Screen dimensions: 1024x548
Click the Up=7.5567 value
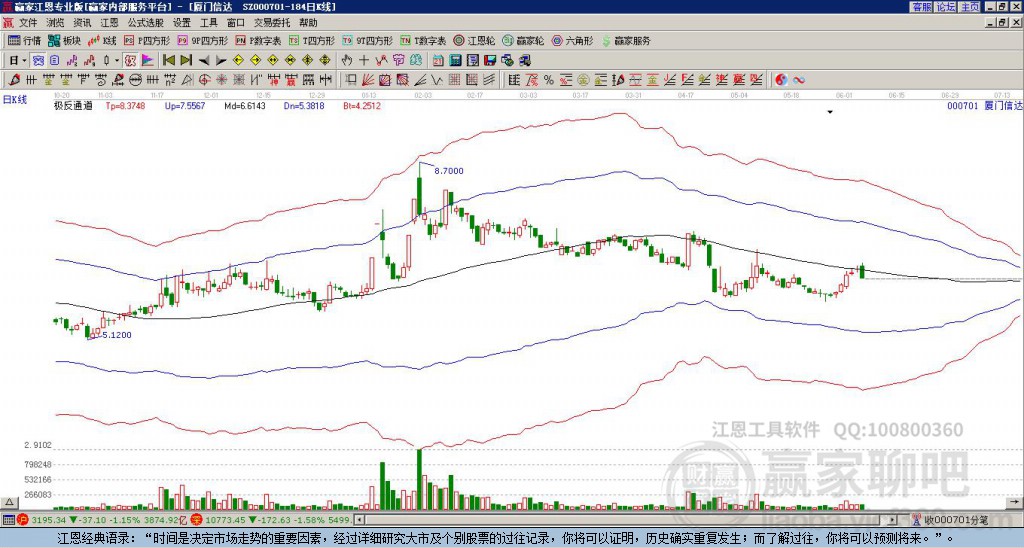point(185,105)
